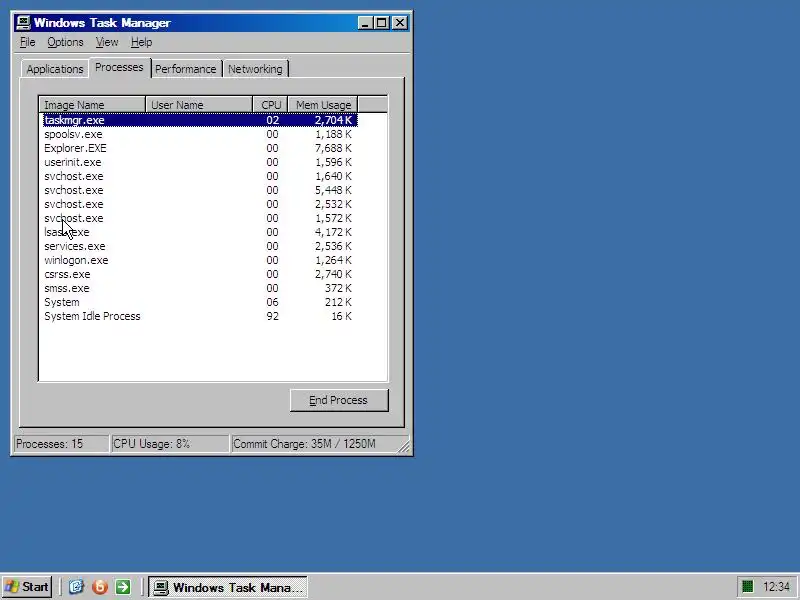Click the Task Manager title bar icon
Viewport: 800px width, 600px height.
coord(23,22)
